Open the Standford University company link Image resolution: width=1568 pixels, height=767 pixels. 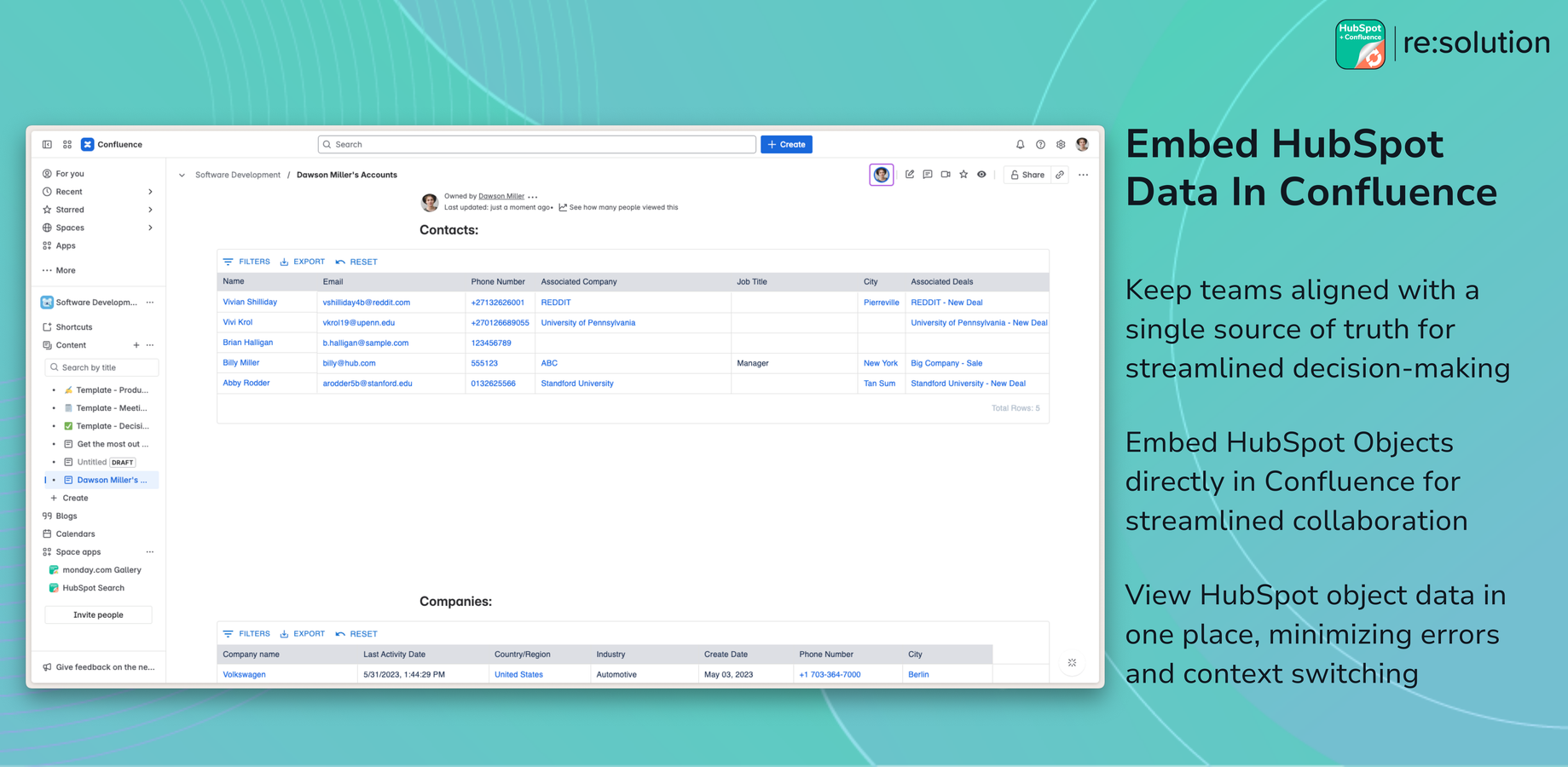[577, 383]
